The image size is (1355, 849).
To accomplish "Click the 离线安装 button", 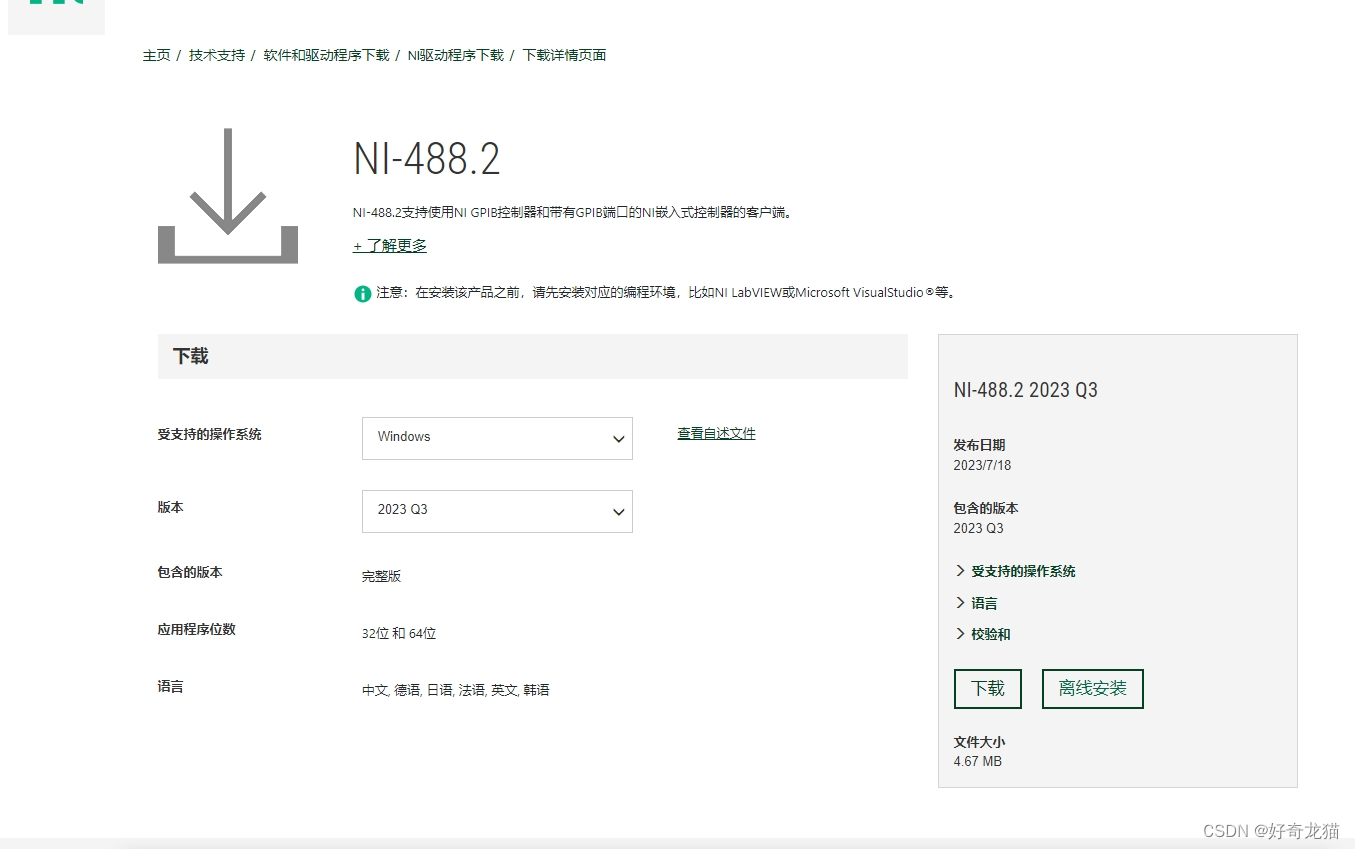I will click(1093, 689).
